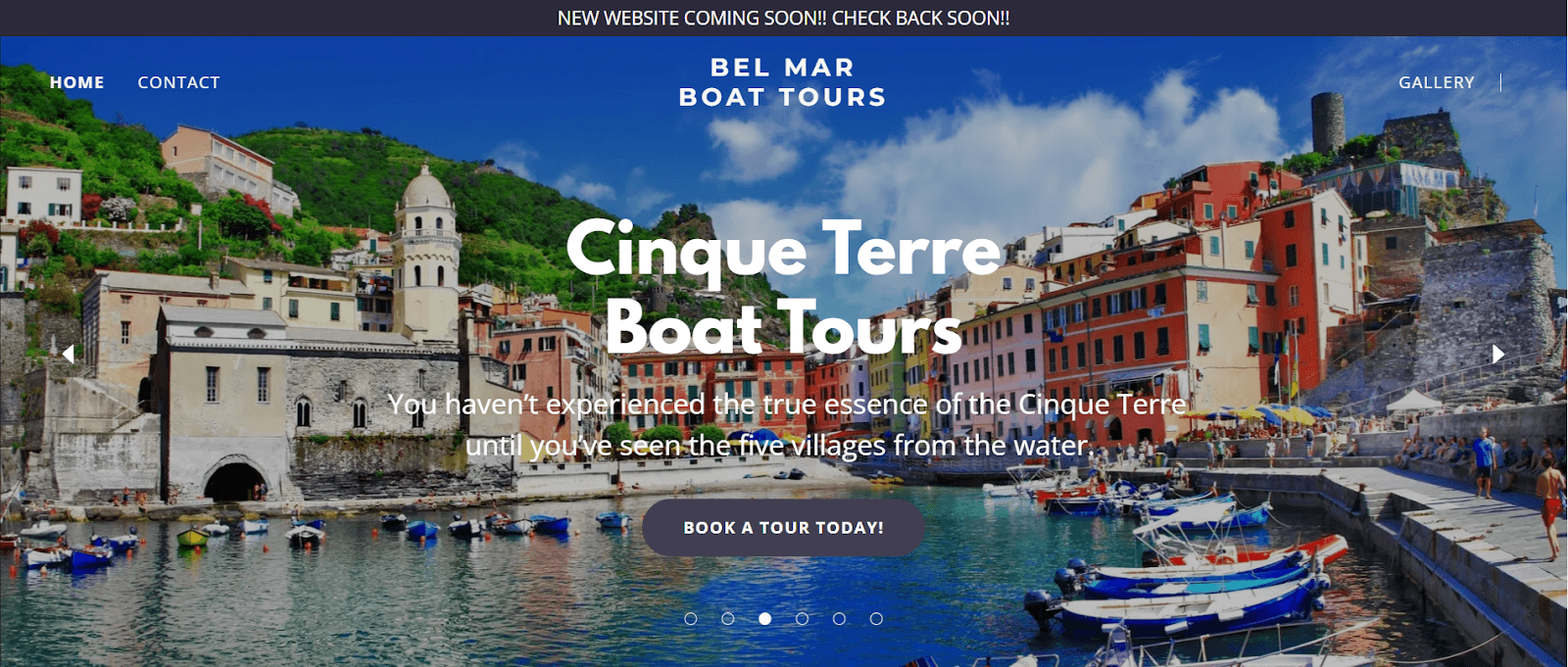Click the Book a Tour Today button
This screenshot has width=1568, height=667.
(783, 528)
